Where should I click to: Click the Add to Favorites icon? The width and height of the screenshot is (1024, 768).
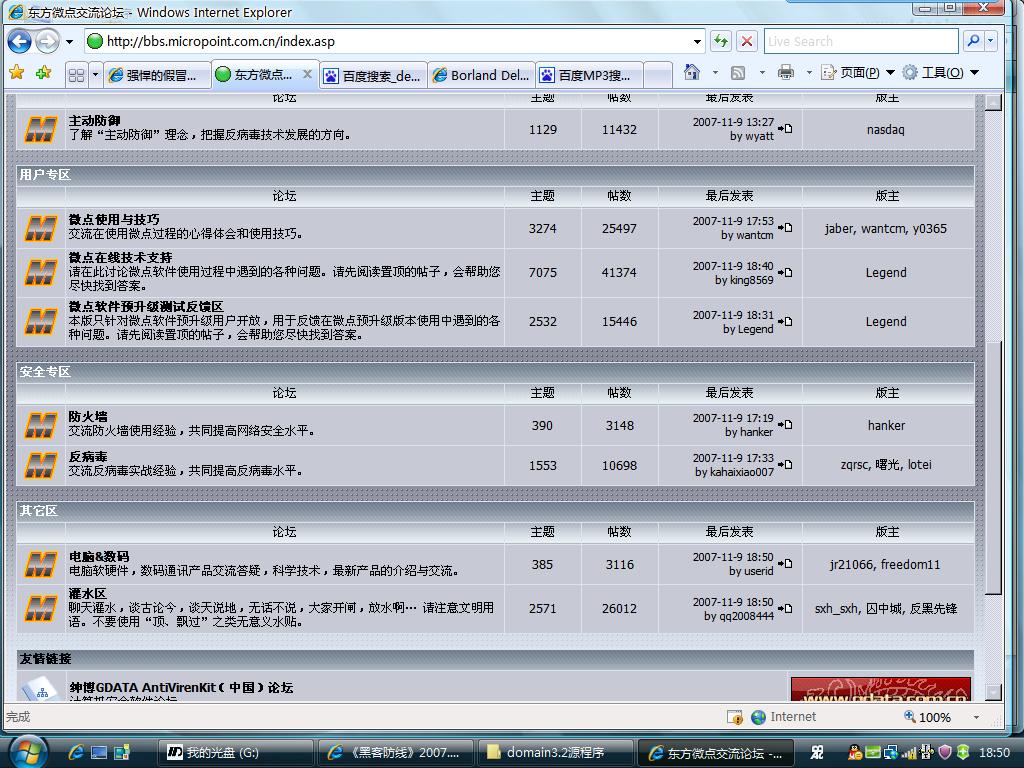pyautogui.click(x=42, y=73)
